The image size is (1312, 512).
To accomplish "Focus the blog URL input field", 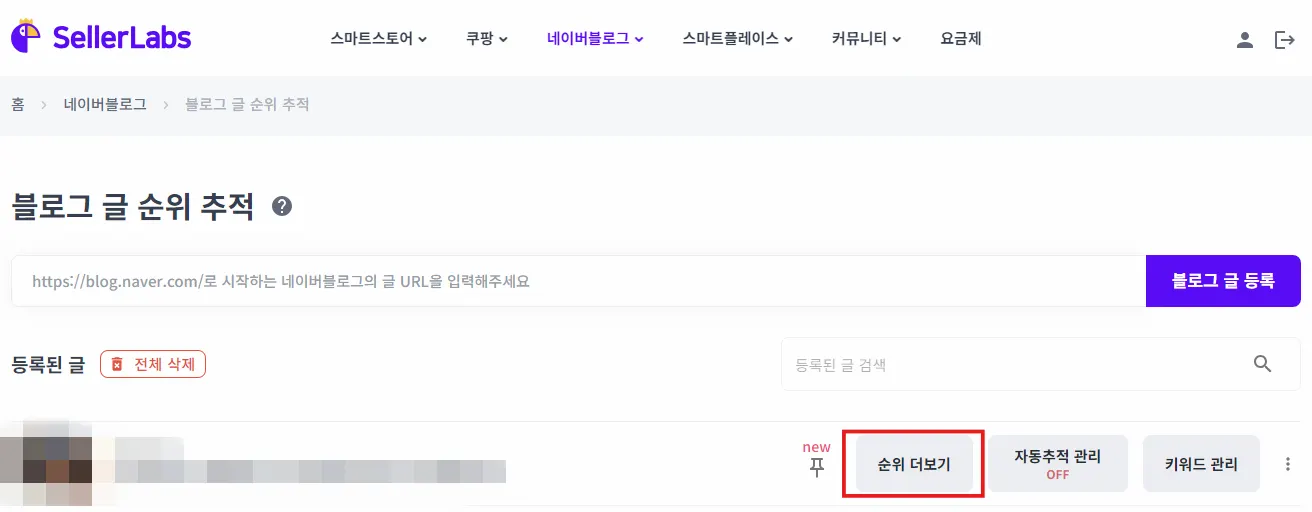I will coord(578,281).
